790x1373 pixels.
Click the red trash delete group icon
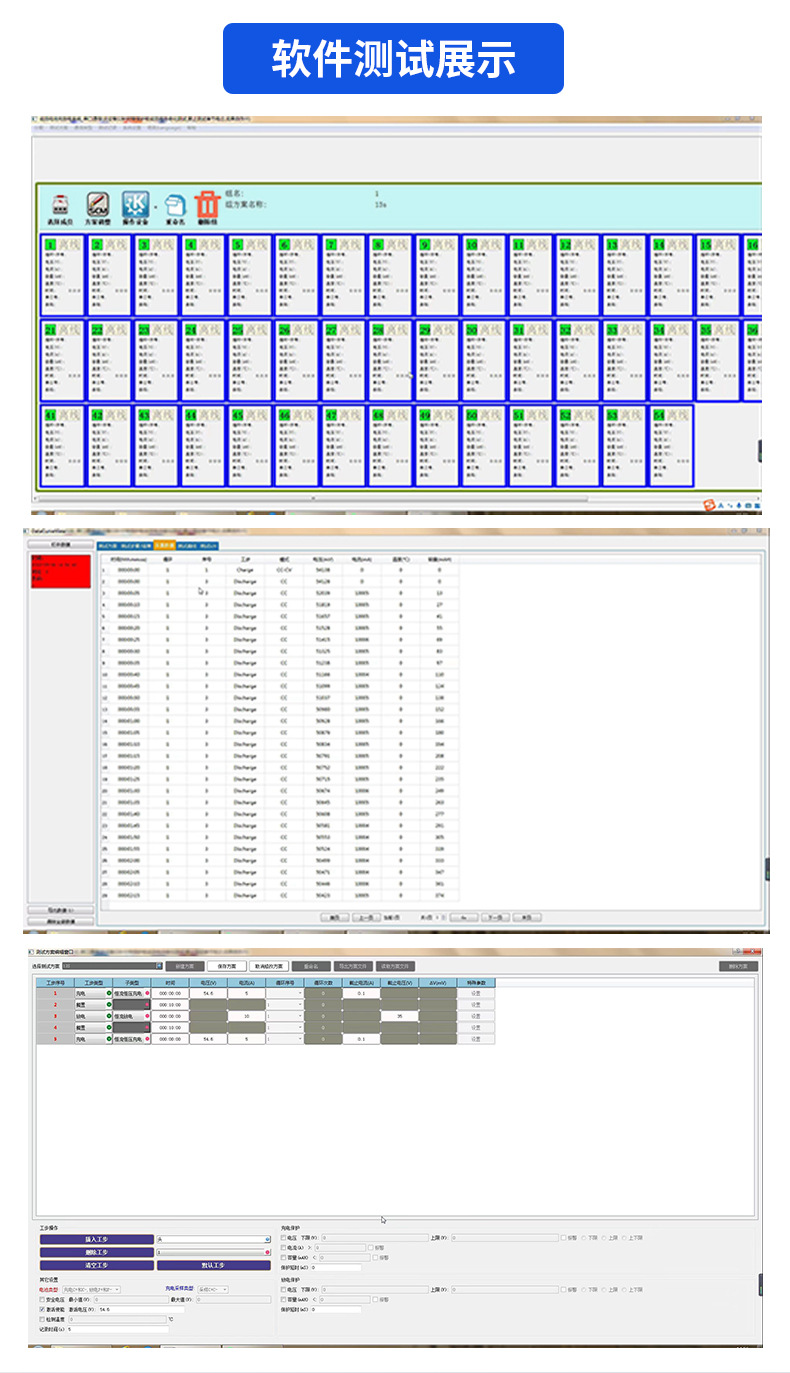[207, 206]
